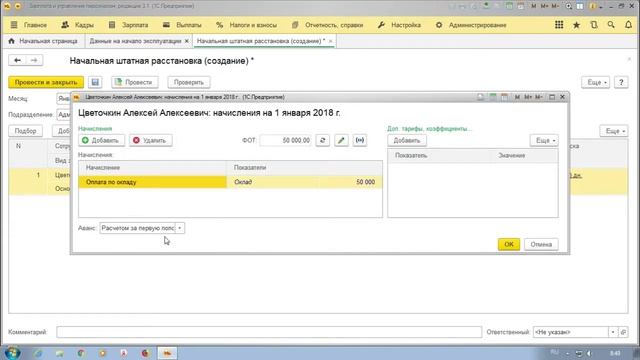Click the Проверить button
This screenshot has width=640, height=360.
pyautogui.click(x=189, y=82)
